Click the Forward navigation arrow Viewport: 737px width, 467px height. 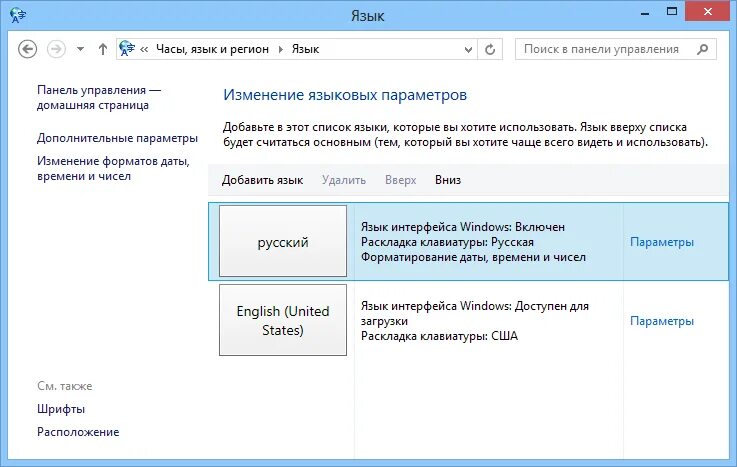56,49
